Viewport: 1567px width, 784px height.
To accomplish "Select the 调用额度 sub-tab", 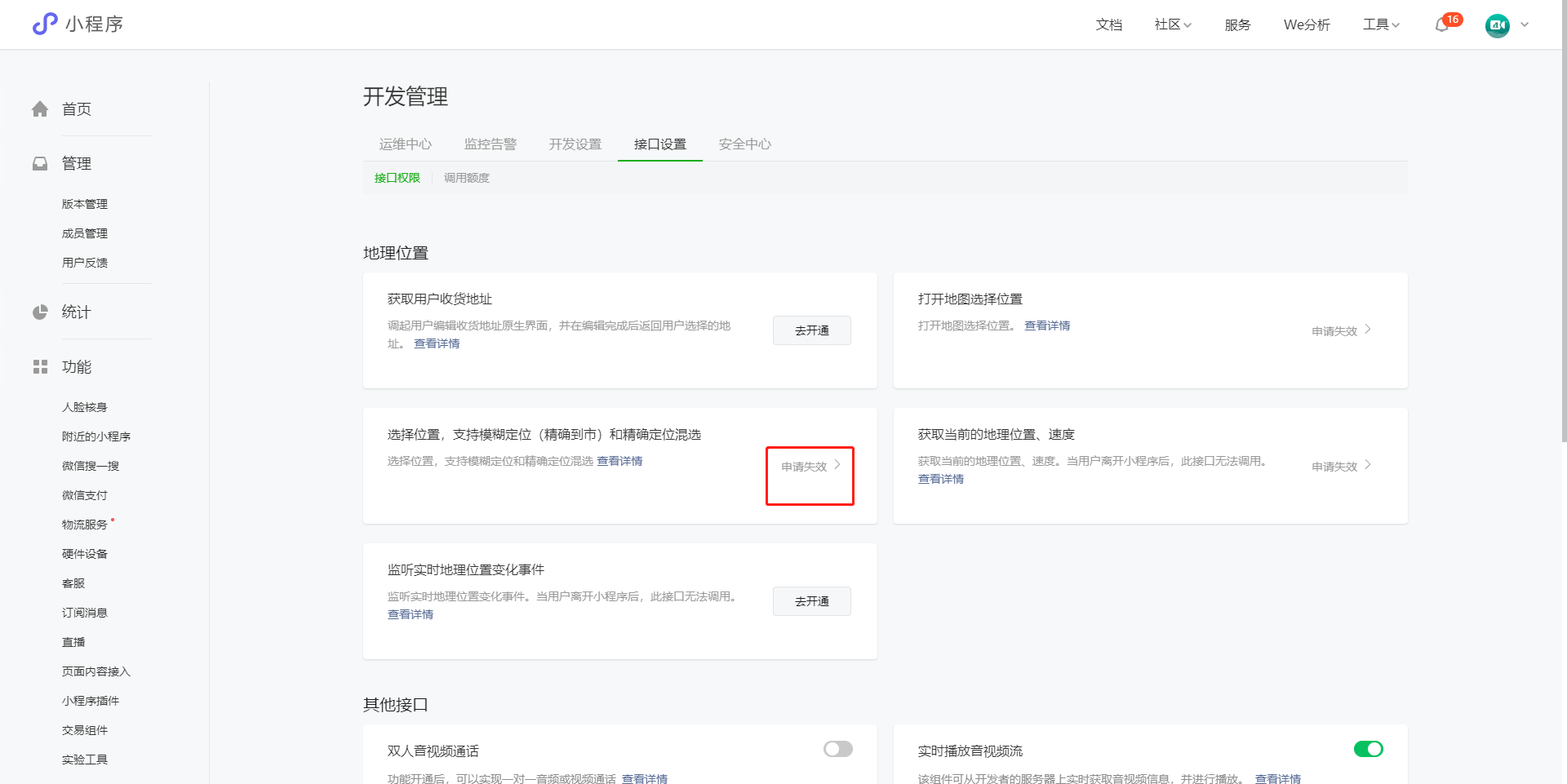I will click(467, 178).
